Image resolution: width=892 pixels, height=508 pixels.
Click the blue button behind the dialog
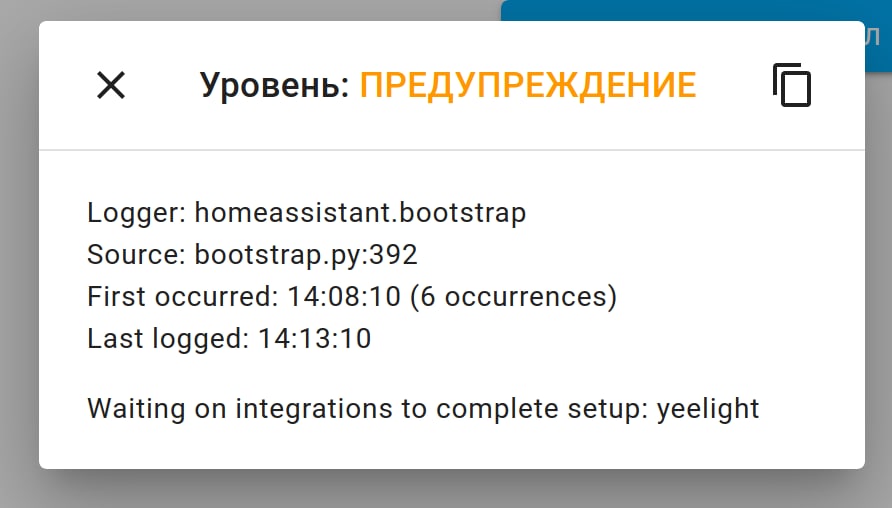(x=700, y=11)
